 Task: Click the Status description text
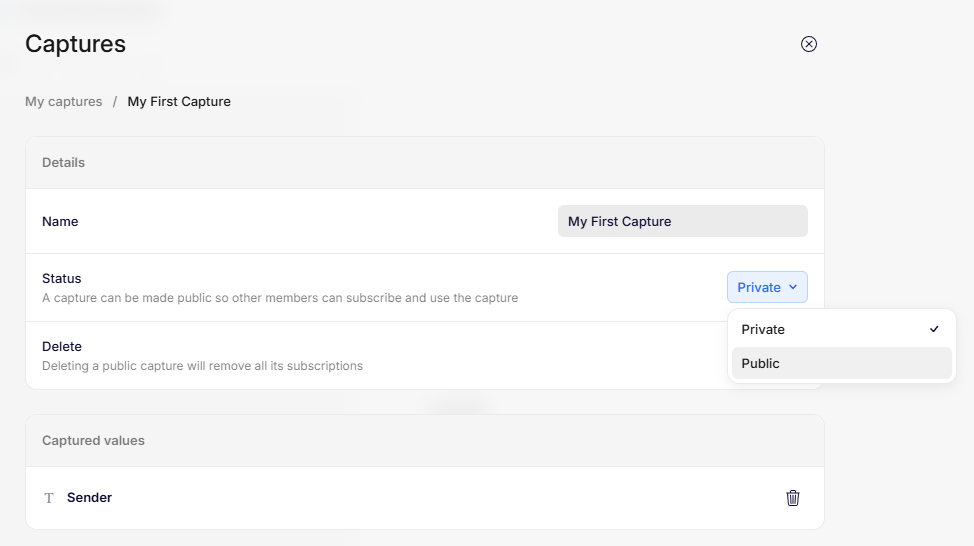coord(280,298)
